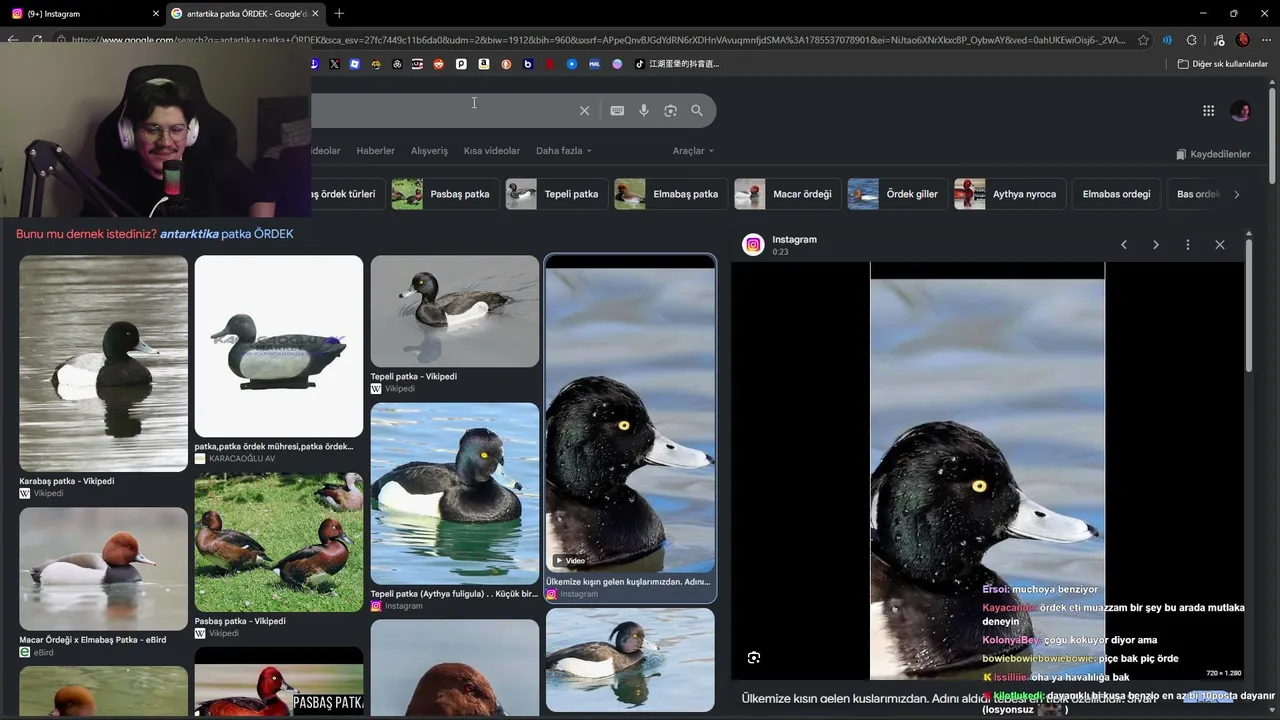Close the Instagram image preview panel
The width and height of the screenshot is (1280, 720).
[x=1220, y=245]
